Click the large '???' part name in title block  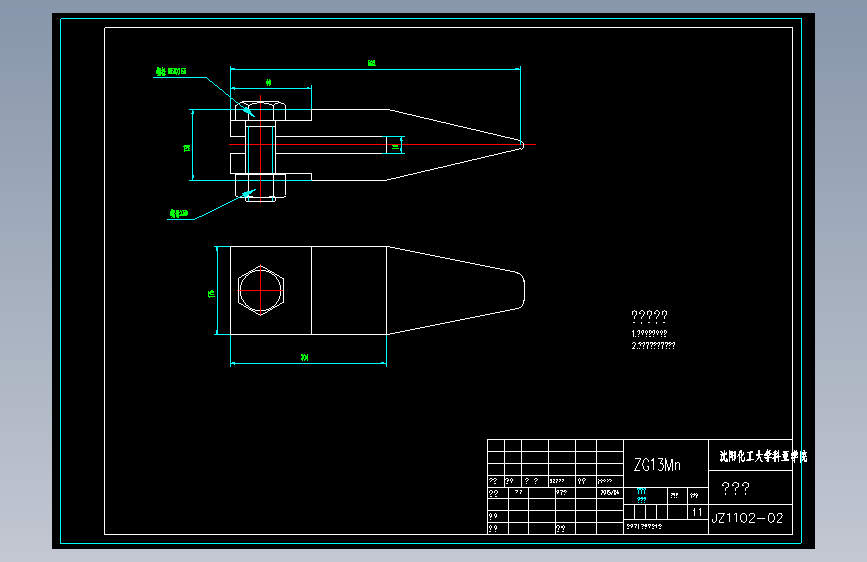735,488
